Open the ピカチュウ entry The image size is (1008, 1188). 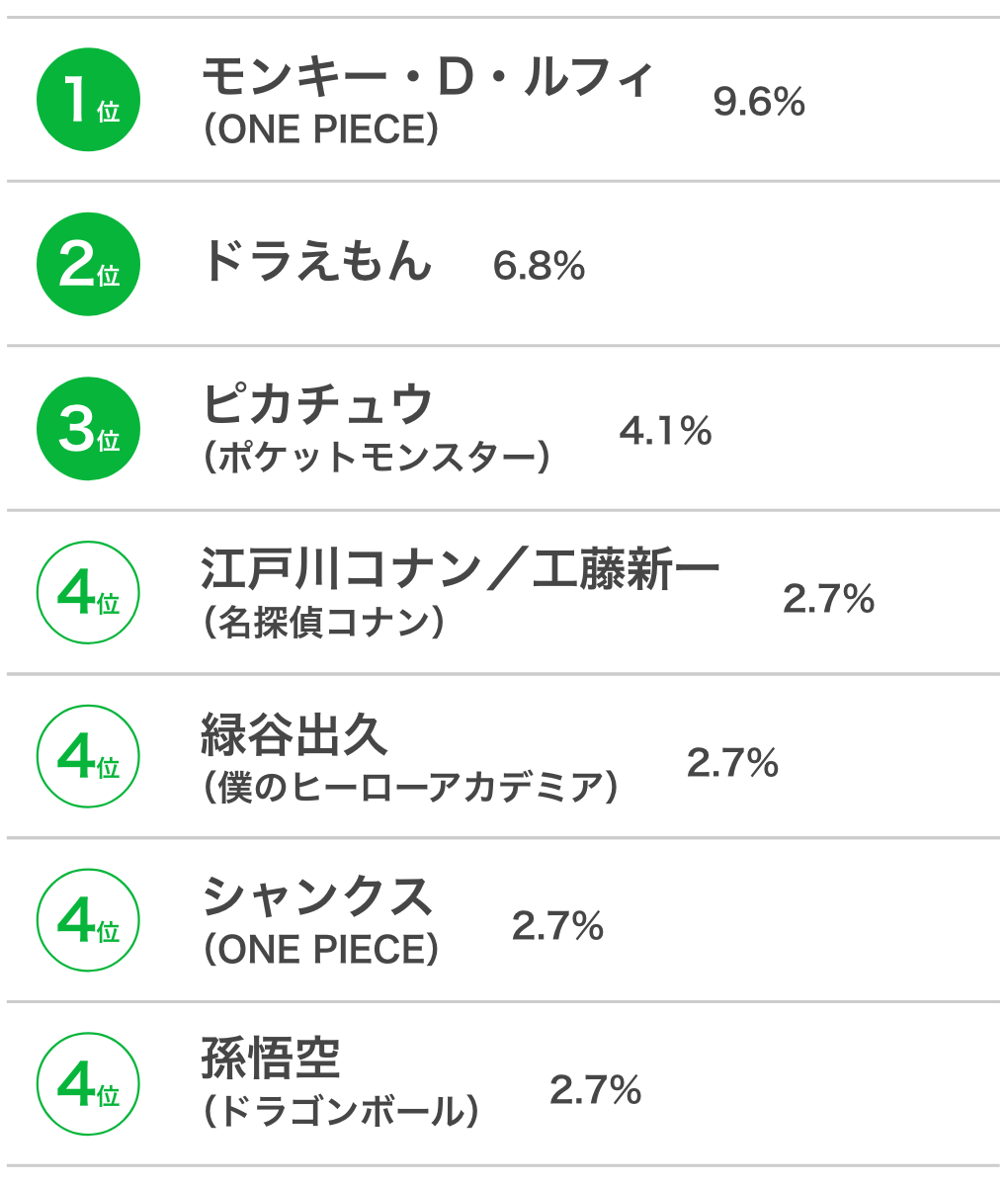[318, 405]
